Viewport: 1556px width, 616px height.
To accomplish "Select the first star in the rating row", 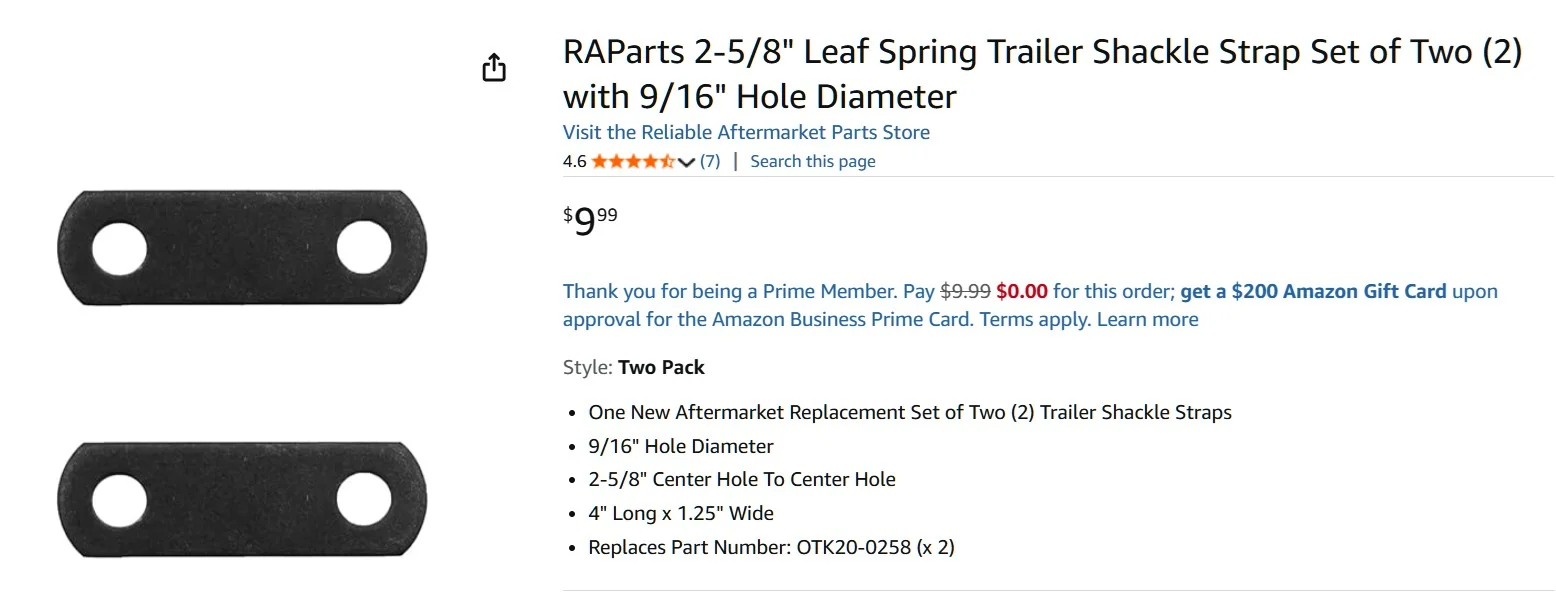I will (x=600, y=159).
